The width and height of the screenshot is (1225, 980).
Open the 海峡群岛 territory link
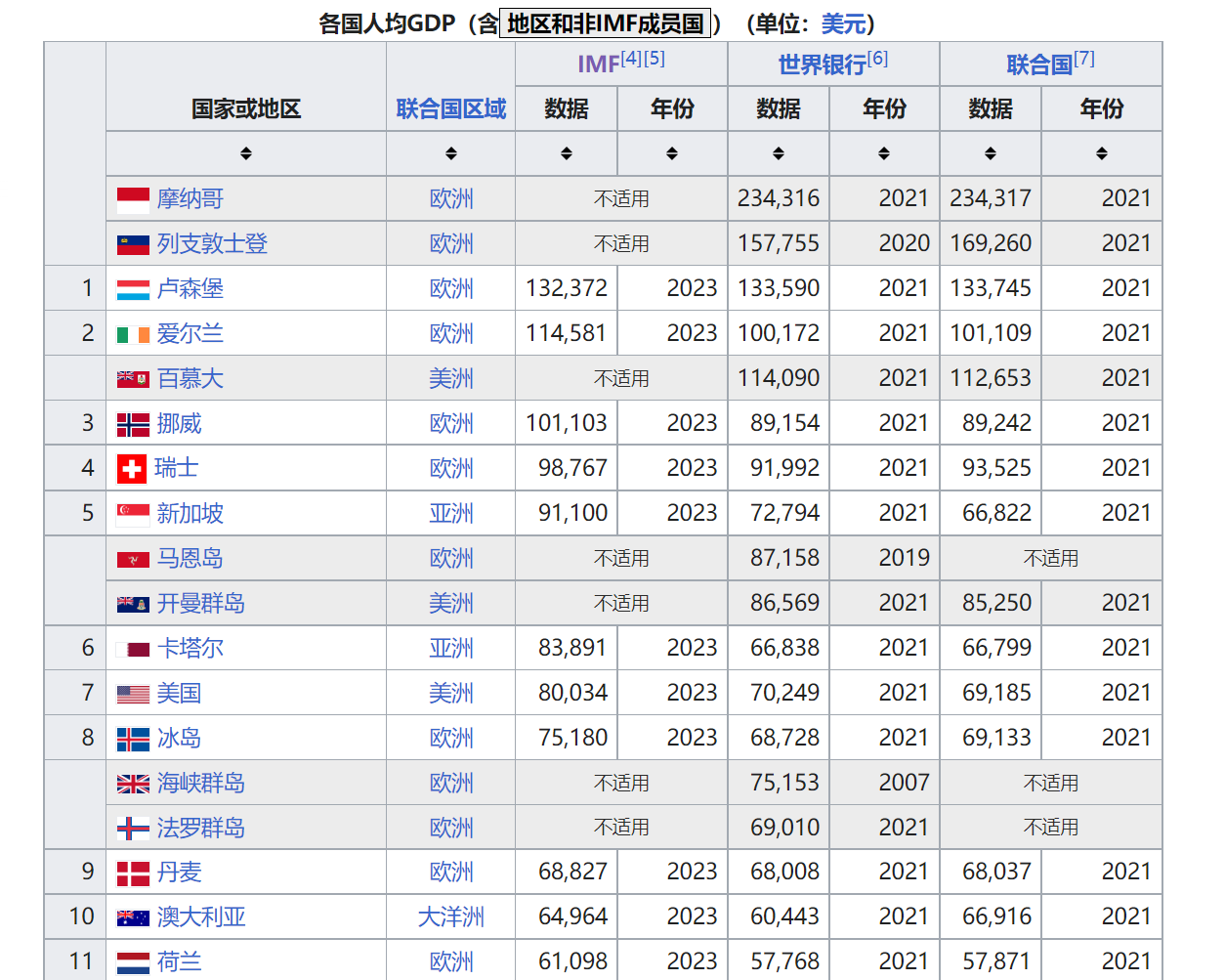pos(201,784)
